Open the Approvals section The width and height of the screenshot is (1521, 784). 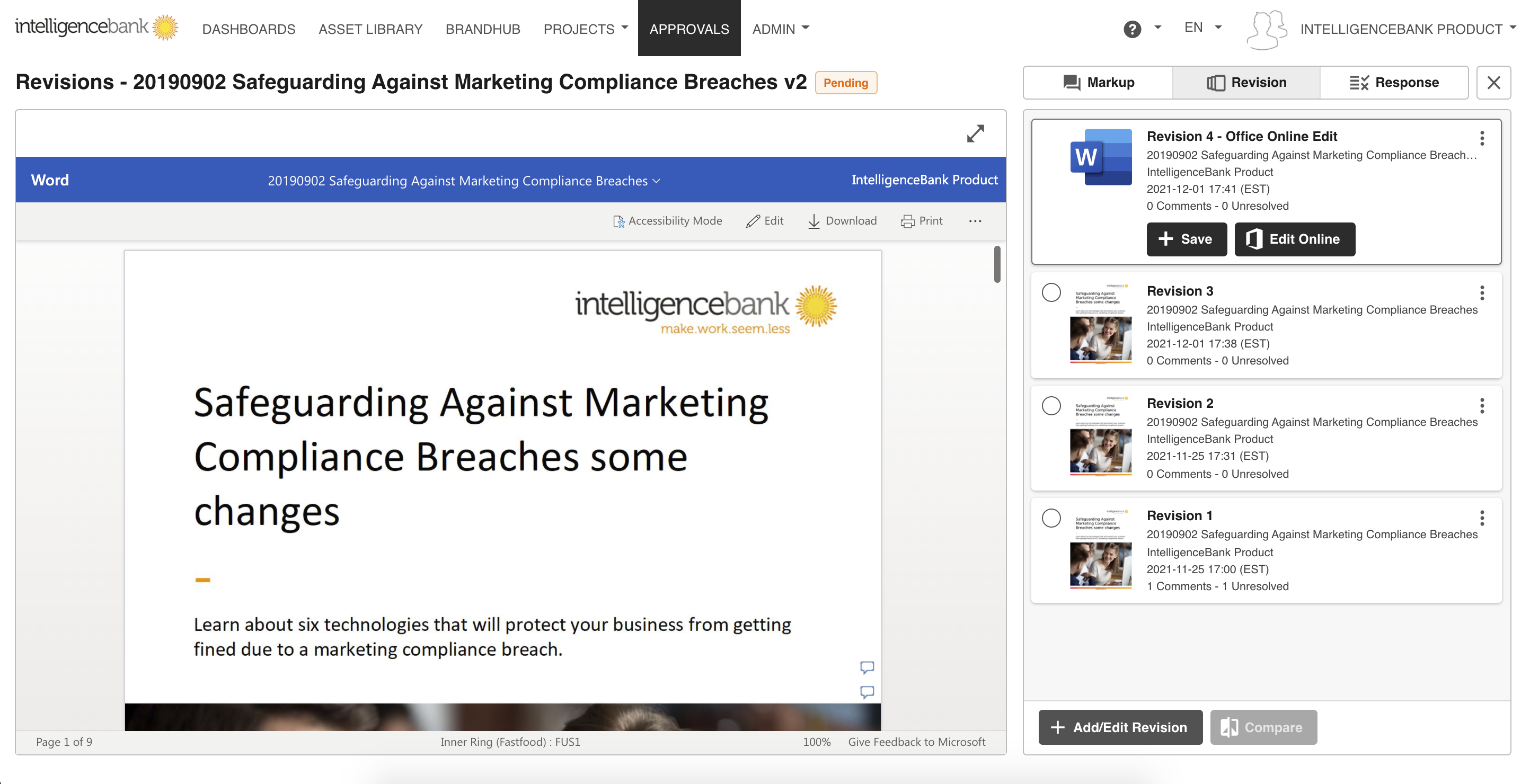click(689, 28)
